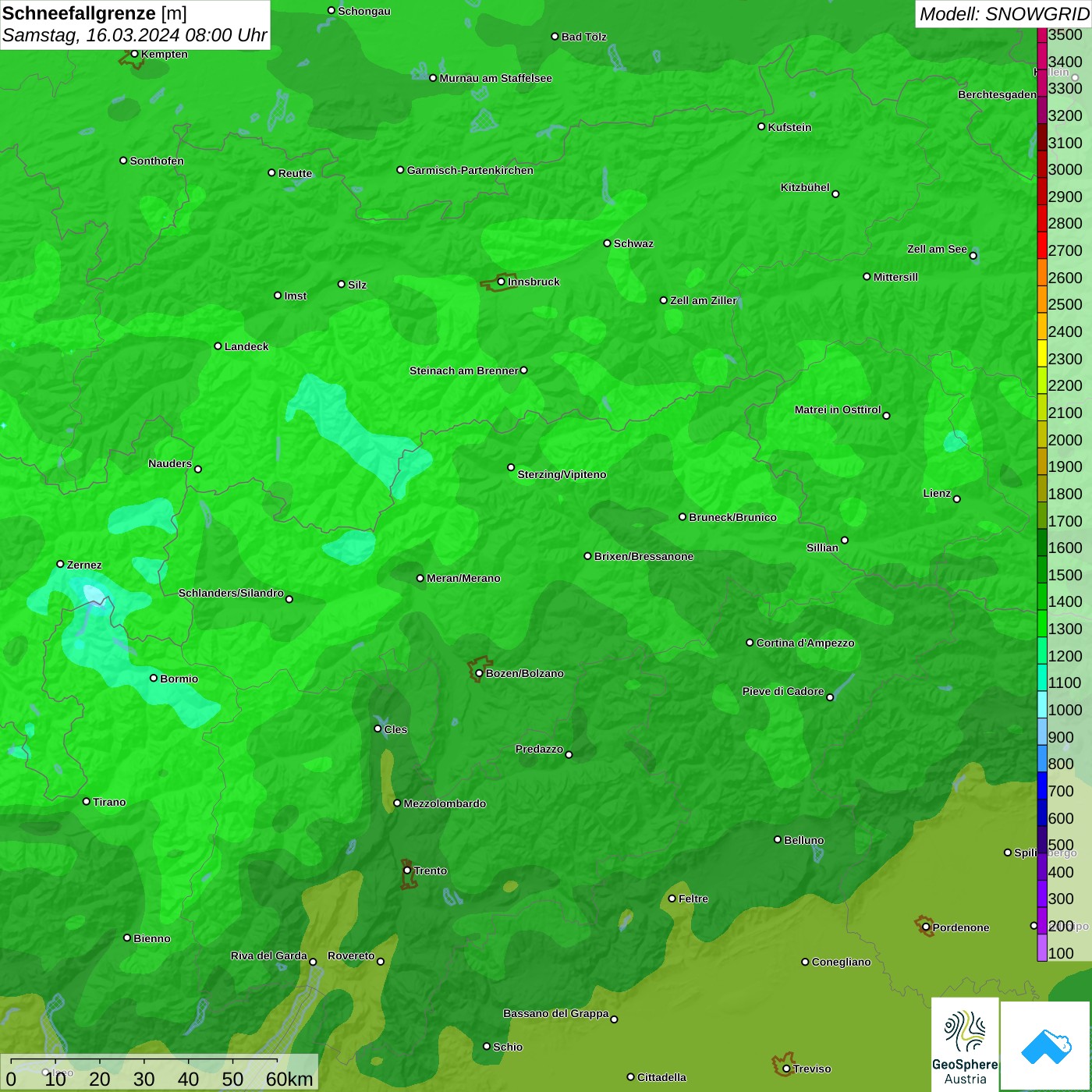Click the Lienz location dot

tap(957, 499)
